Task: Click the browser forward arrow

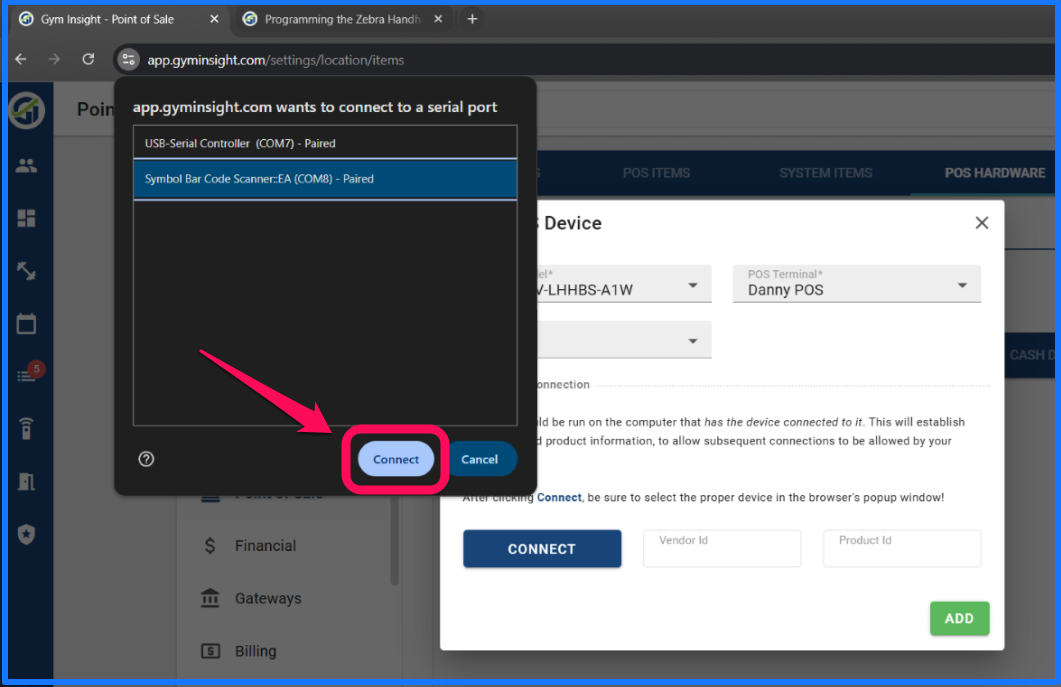Action: point(54,60)
